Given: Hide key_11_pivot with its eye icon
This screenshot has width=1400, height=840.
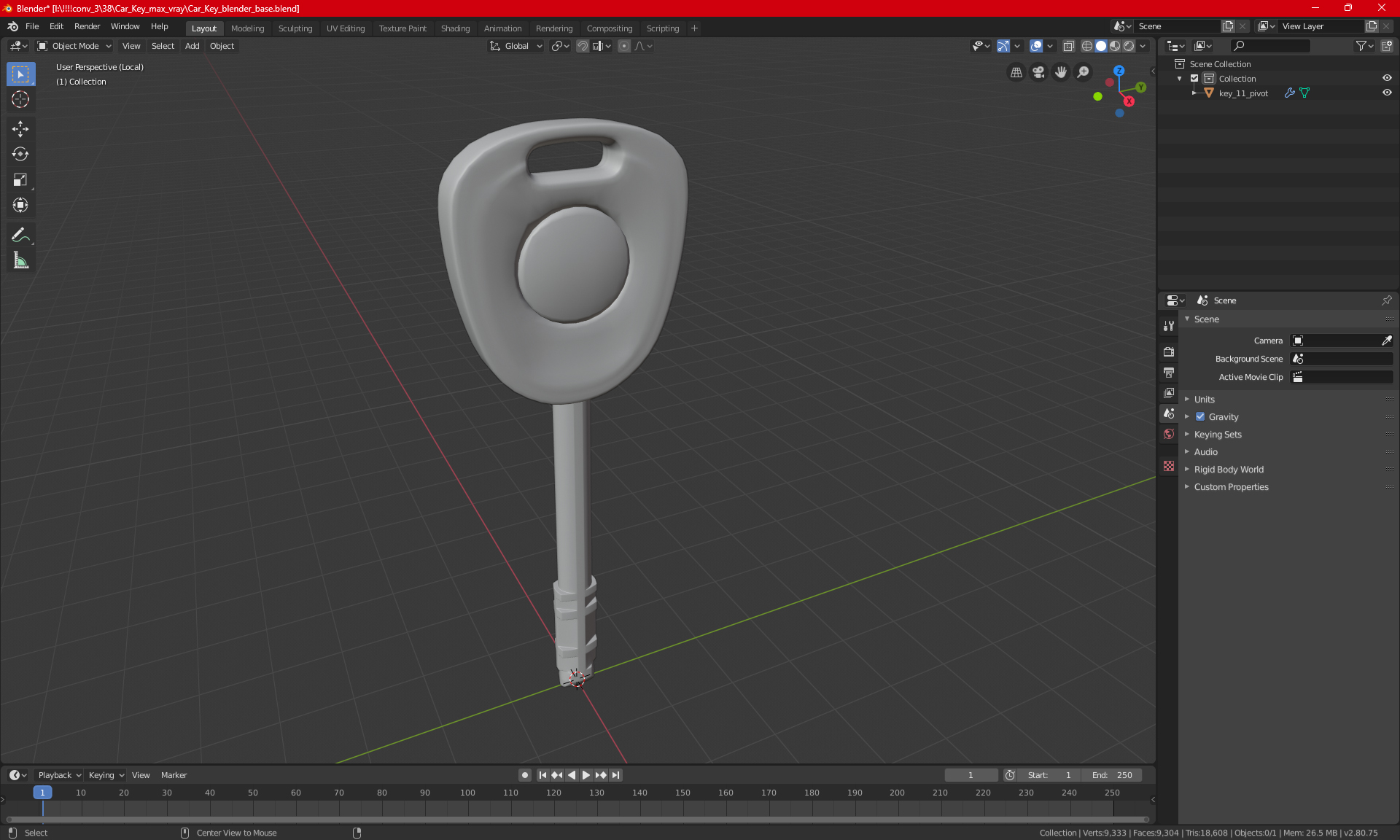Looking at the screenshot, I should tap(1387, 93).
